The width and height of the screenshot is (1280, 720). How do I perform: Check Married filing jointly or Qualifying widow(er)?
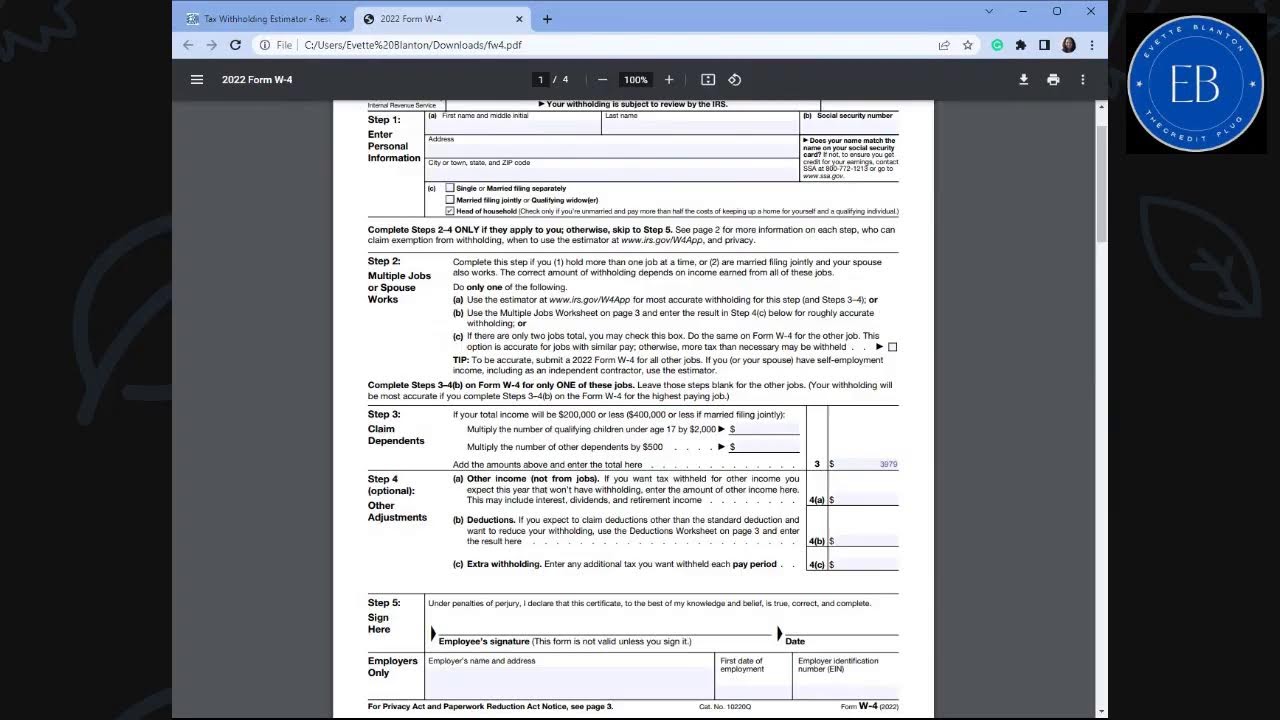coord(450,200)
